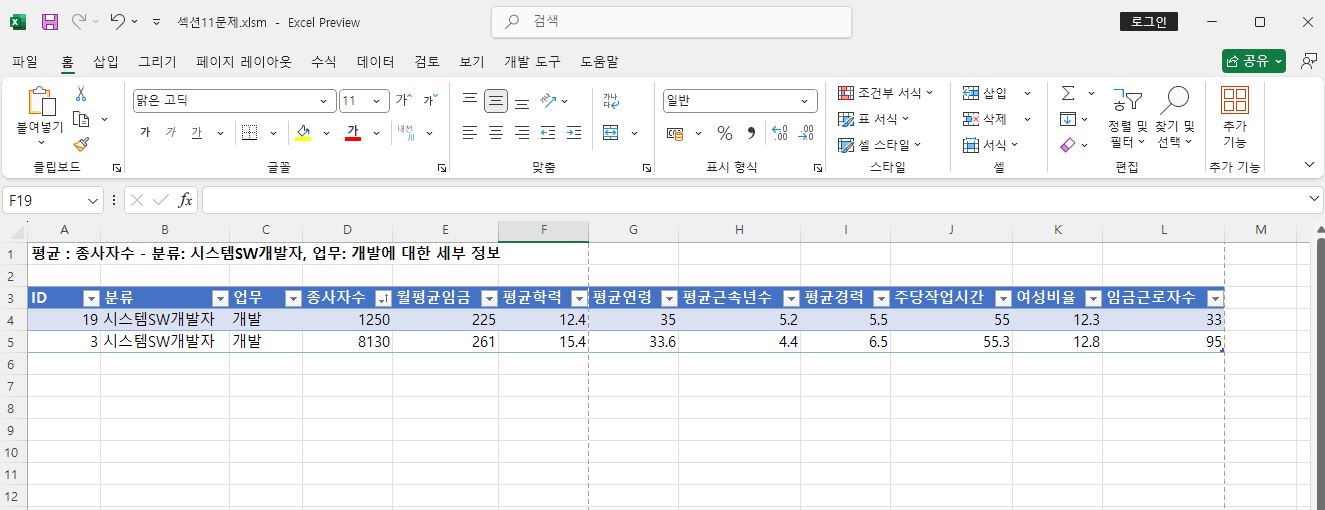Viewport: 1325px width, 510px height.
Task: Click the AutoSum sigma icon
Action: click(x=1067, y=93)
